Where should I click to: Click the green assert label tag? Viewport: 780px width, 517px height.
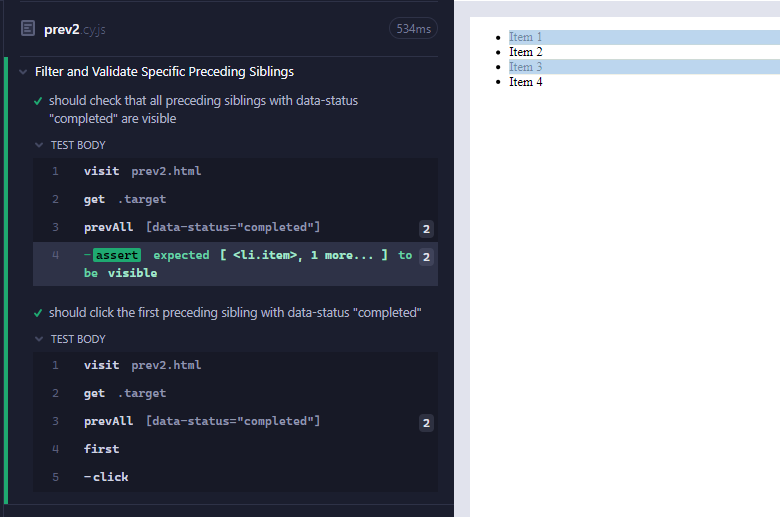pyautogui.click(x=117, y=255)
